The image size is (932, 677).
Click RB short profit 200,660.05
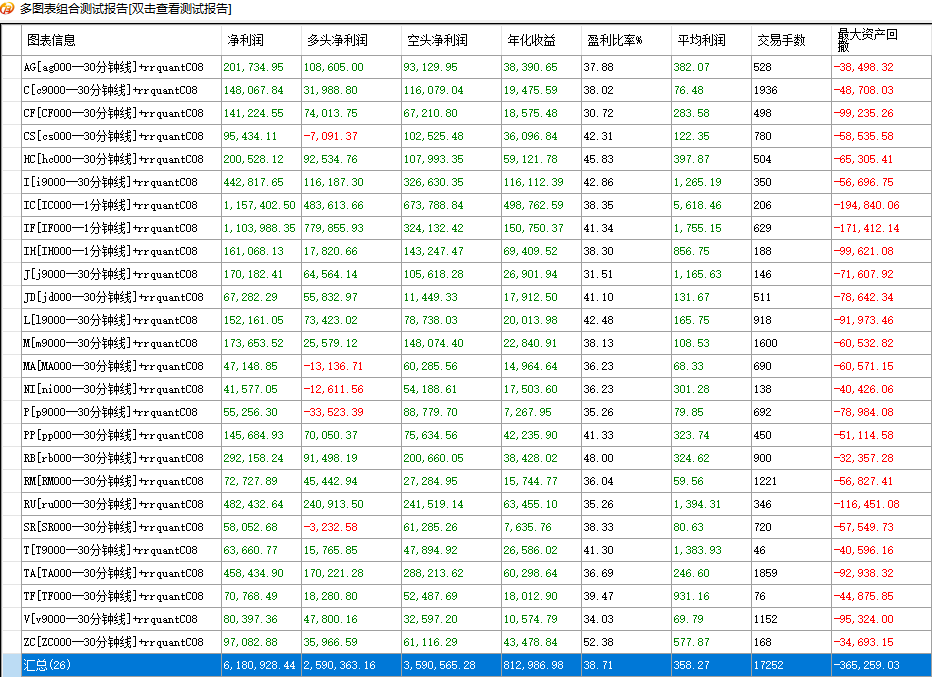433,458
